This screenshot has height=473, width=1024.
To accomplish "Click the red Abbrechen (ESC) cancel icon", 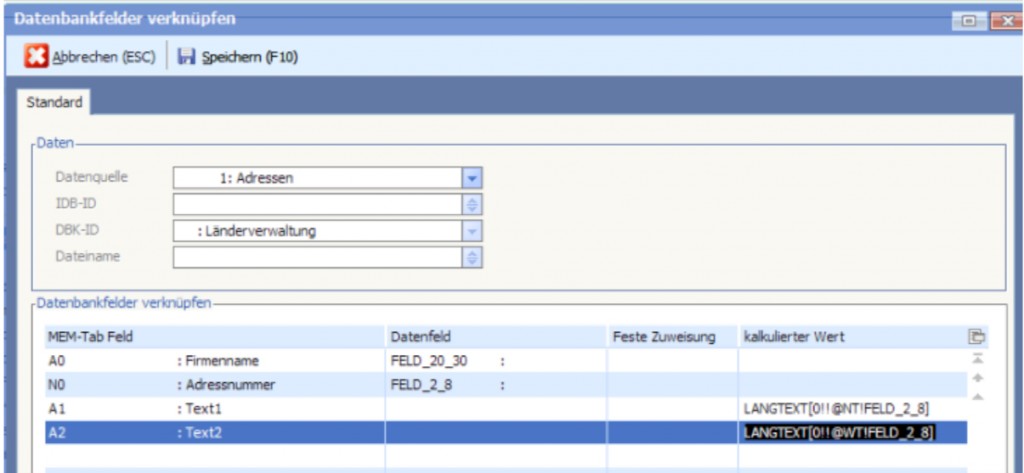I will [36, 58].
